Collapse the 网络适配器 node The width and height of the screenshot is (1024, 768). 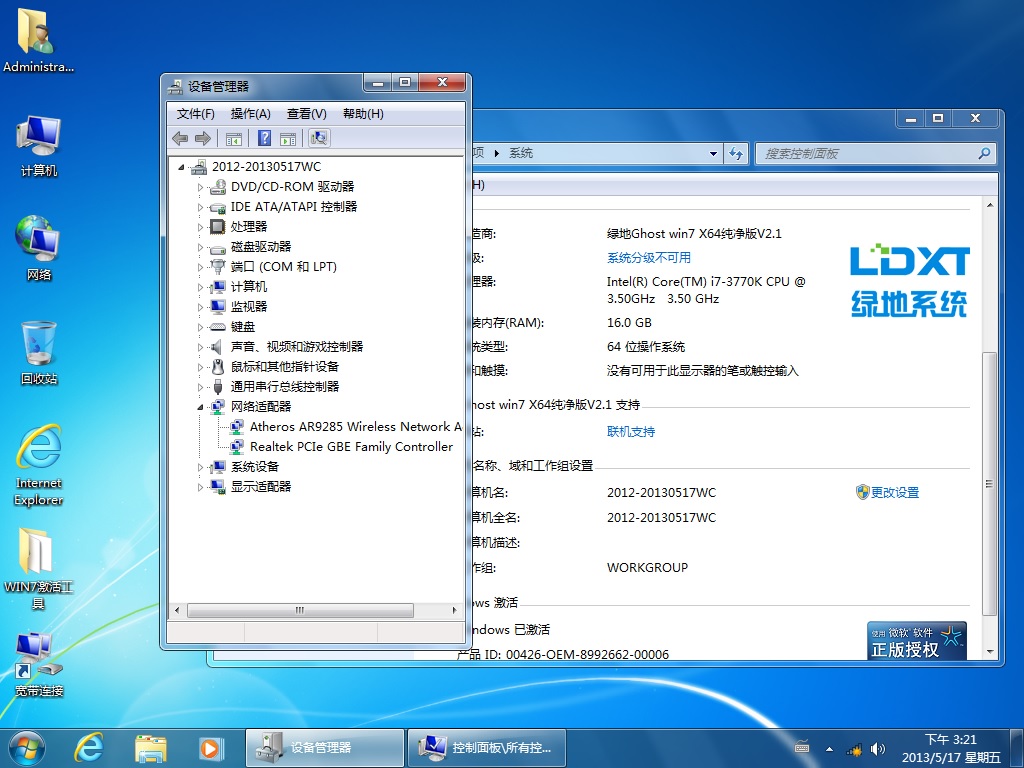200,407
